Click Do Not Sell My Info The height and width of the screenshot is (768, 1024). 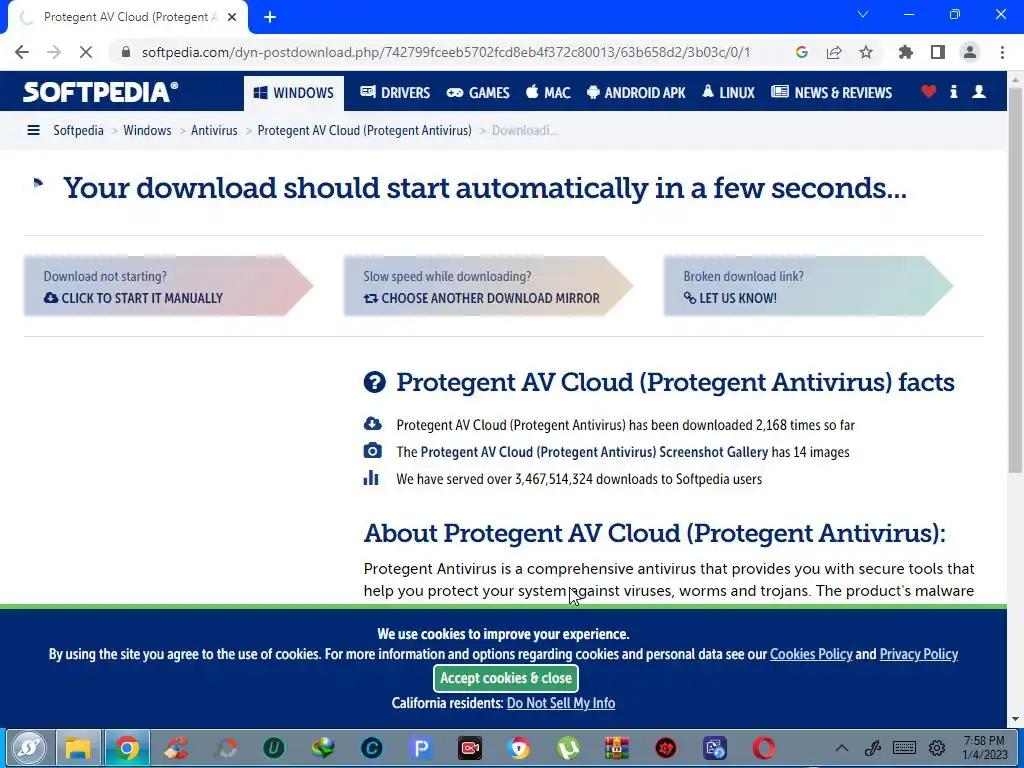[x=561, y=703]
